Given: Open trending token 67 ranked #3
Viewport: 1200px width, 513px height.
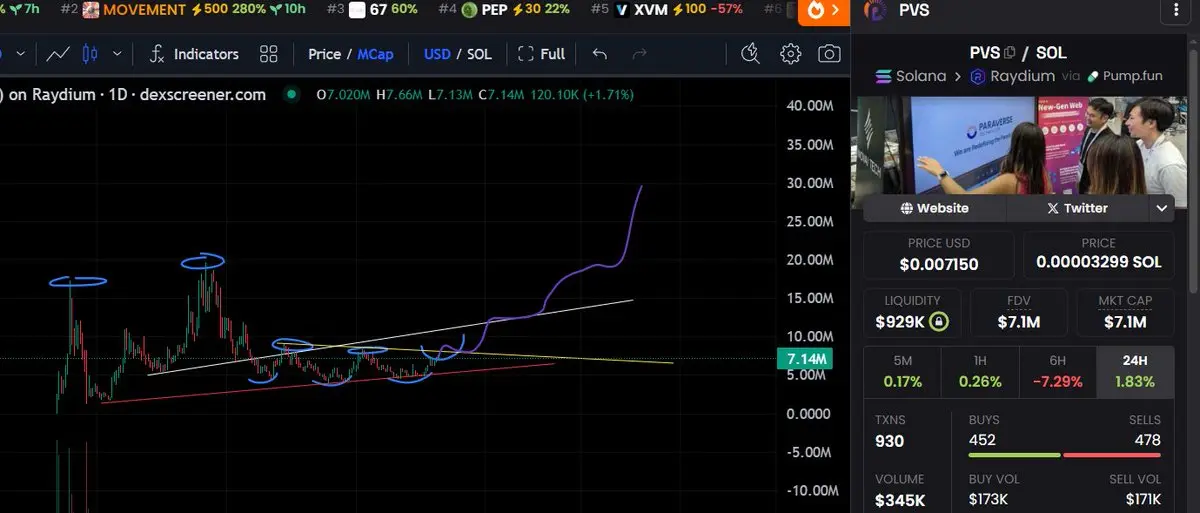Looking at the screenshot, I should pyautogui.click(x=371, y=10).
